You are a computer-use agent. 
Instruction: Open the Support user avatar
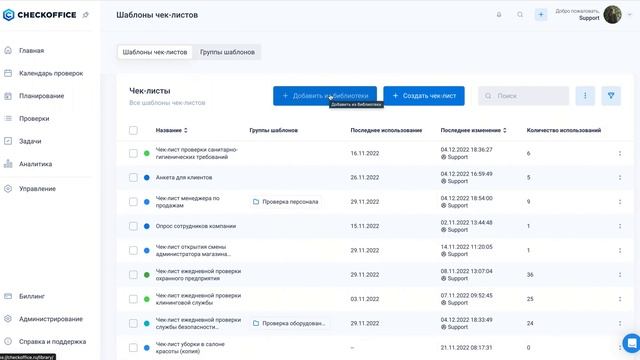[x=612, y=15]
